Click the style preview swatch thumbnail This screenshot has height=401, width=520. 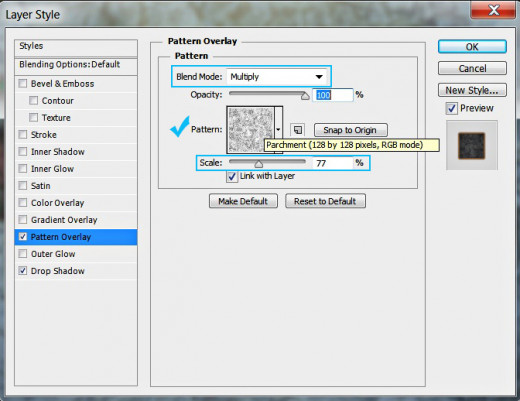coord(472,146)
